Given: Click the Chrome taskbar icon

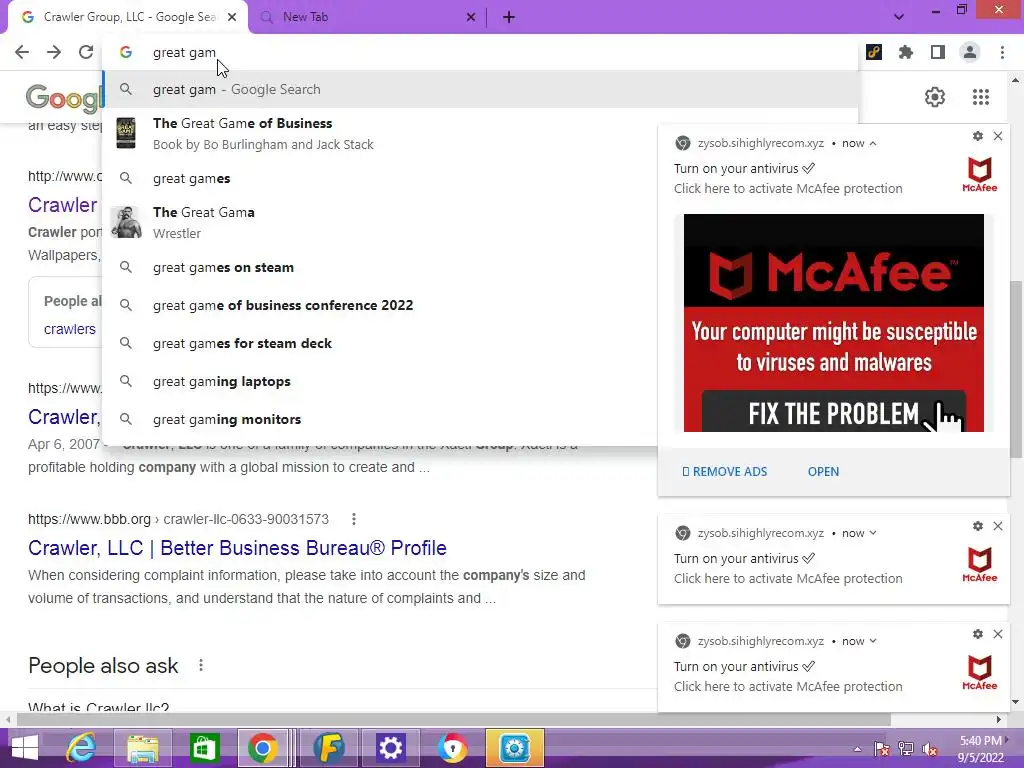Looking at the screenshot, I should (263, 748).
